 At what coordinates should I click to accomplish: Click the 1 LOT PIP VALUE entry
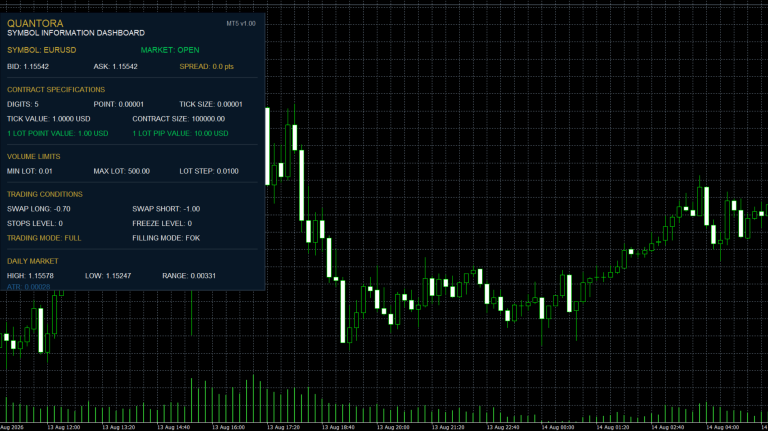click(x=180, y=133)
